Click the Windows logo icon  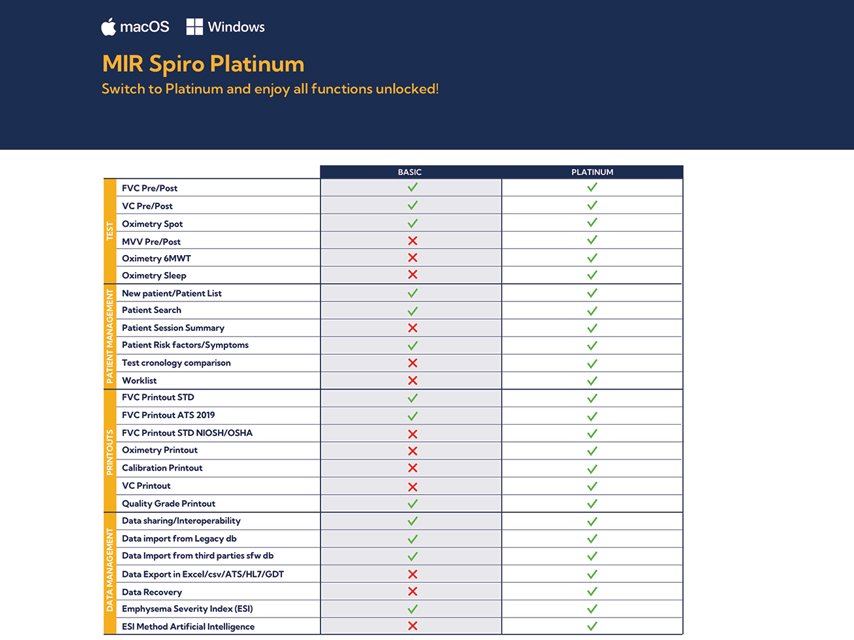[194, 27]
